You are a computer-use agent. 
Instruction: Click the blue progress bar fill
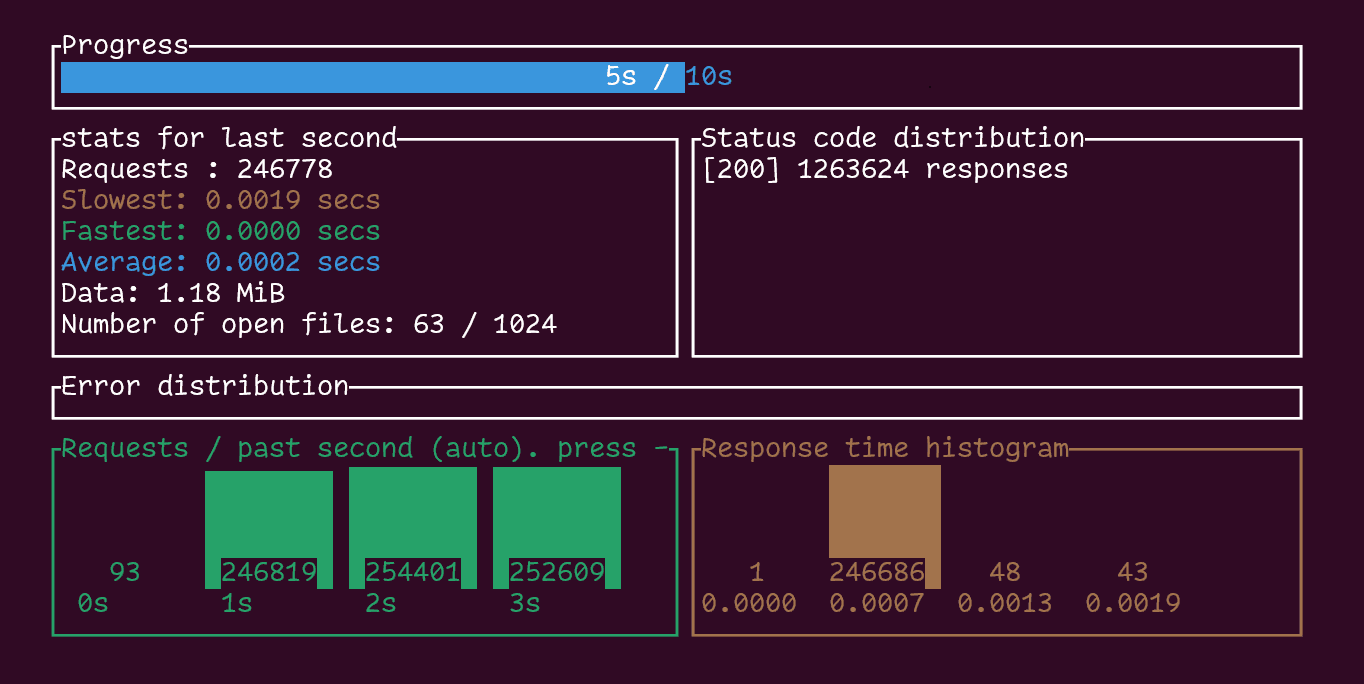pyautogui.click(x=373, y=77)
